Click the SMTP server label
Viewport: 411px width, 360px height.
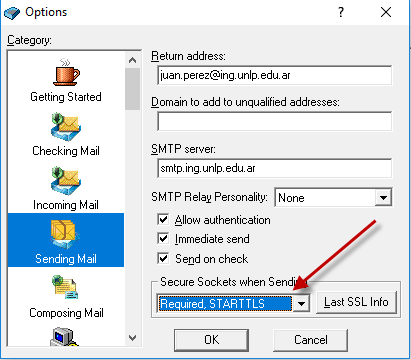click(x=183, y=149)
